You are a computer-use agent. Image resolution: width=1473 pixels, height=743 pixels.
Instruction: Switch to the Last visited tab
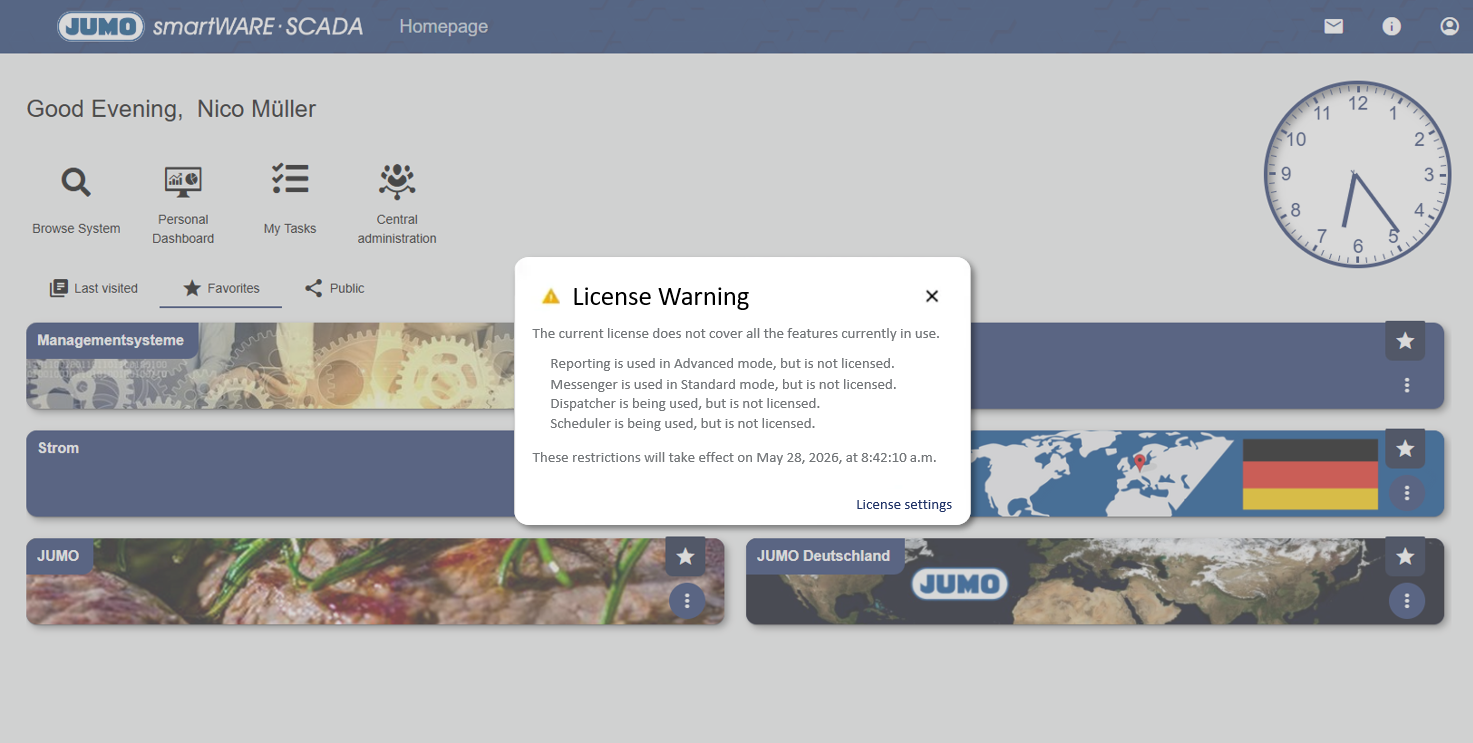(x=94, y=288)
